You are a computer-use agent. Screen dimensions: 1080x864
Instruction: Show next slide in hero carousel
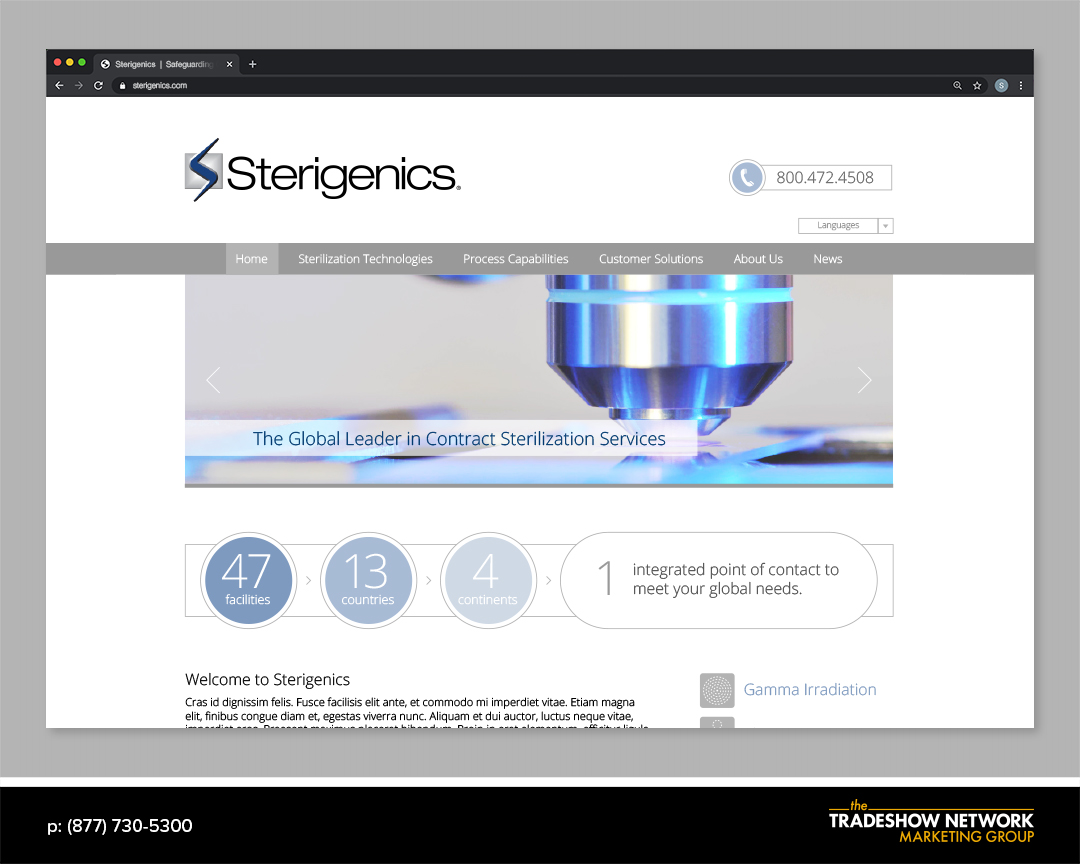864,380
